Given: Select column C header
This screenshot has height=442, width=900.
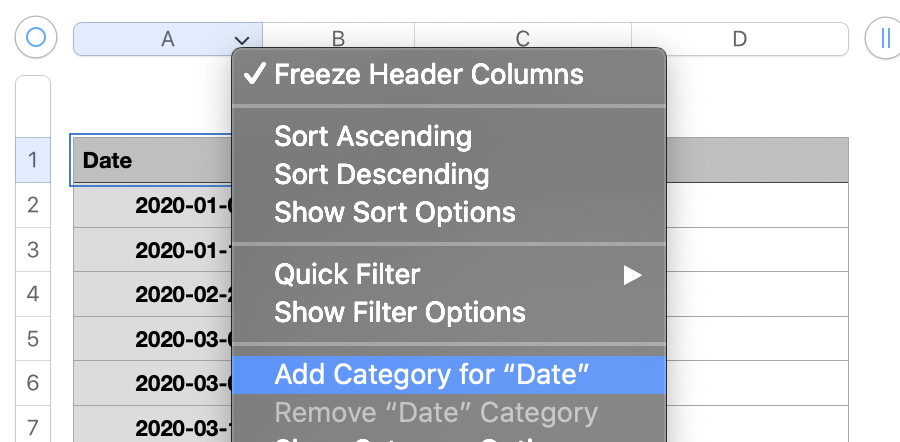Looking at the screenshot, I should coord(522,39).
